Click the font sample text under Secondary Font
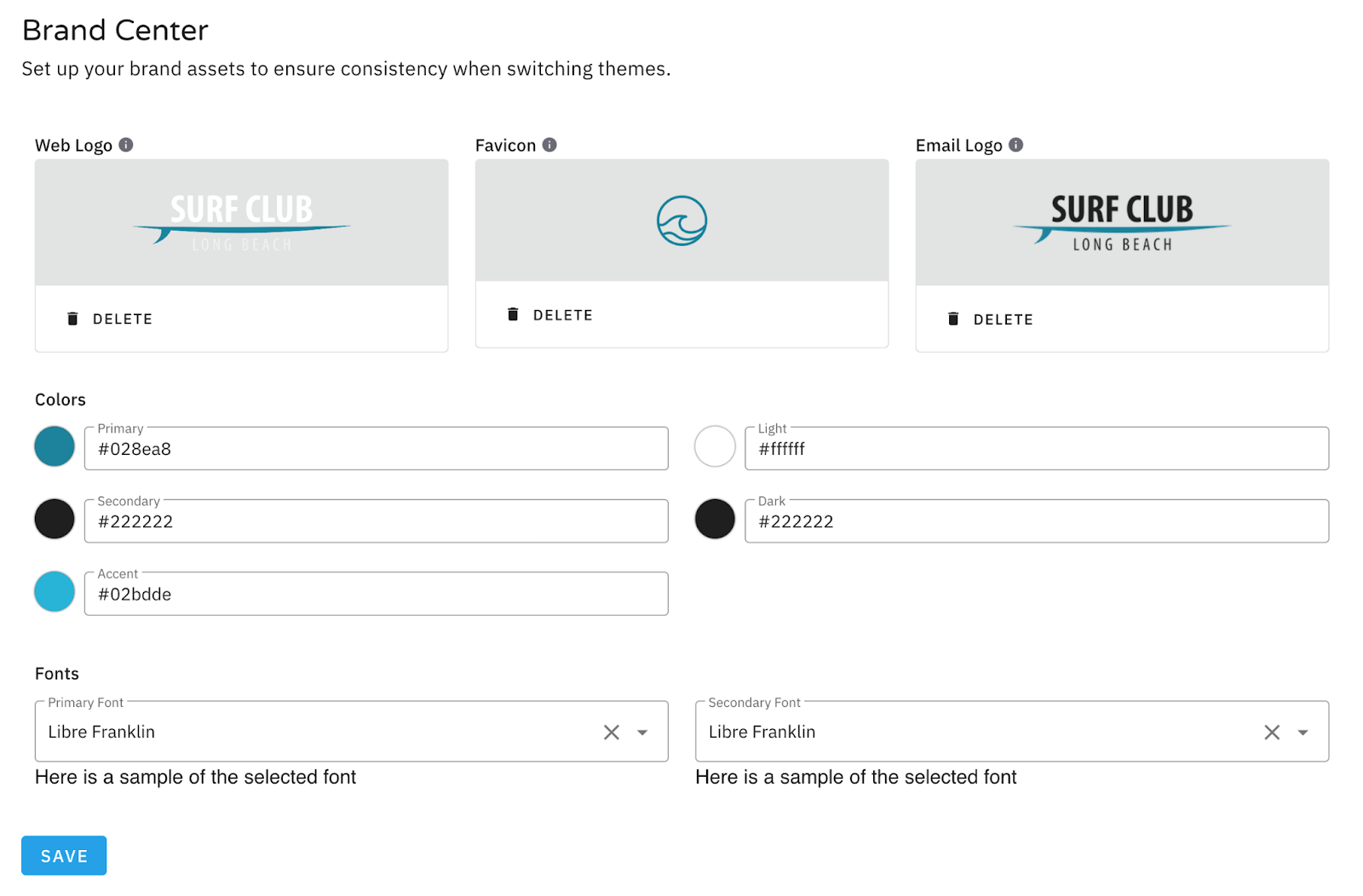Viewport: 1363px width, 896px height. [856, 777]
